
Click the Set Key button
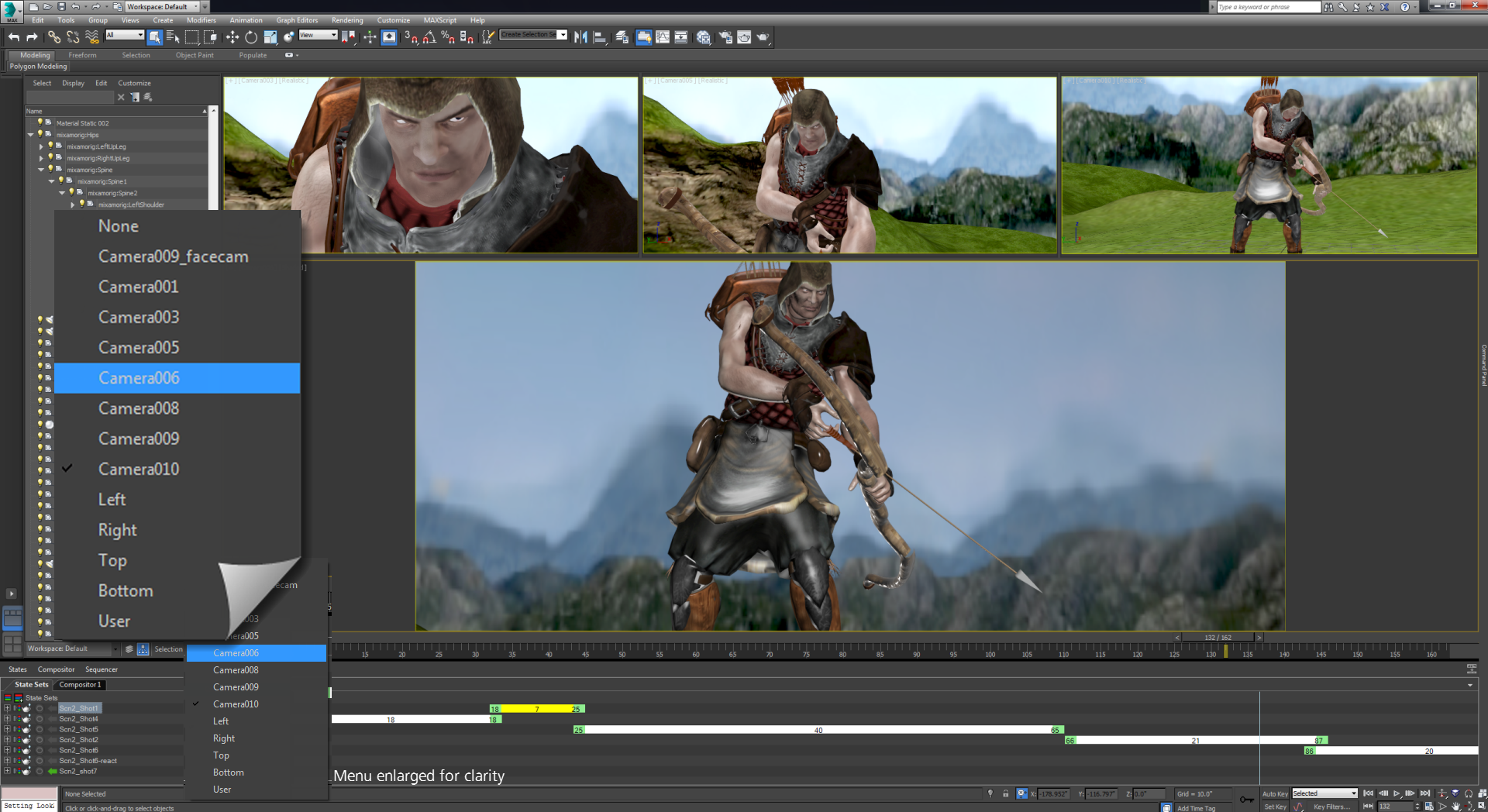(x=1274, y=807)
